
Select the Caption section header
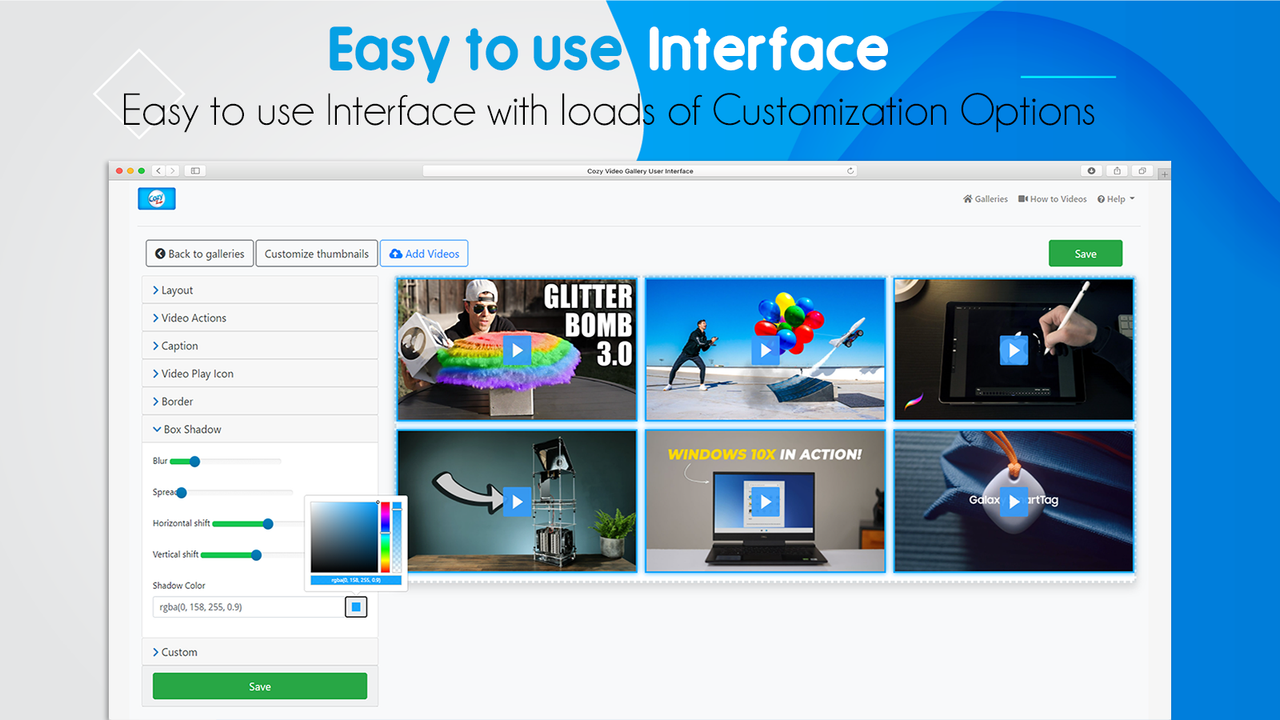(180, 345)
